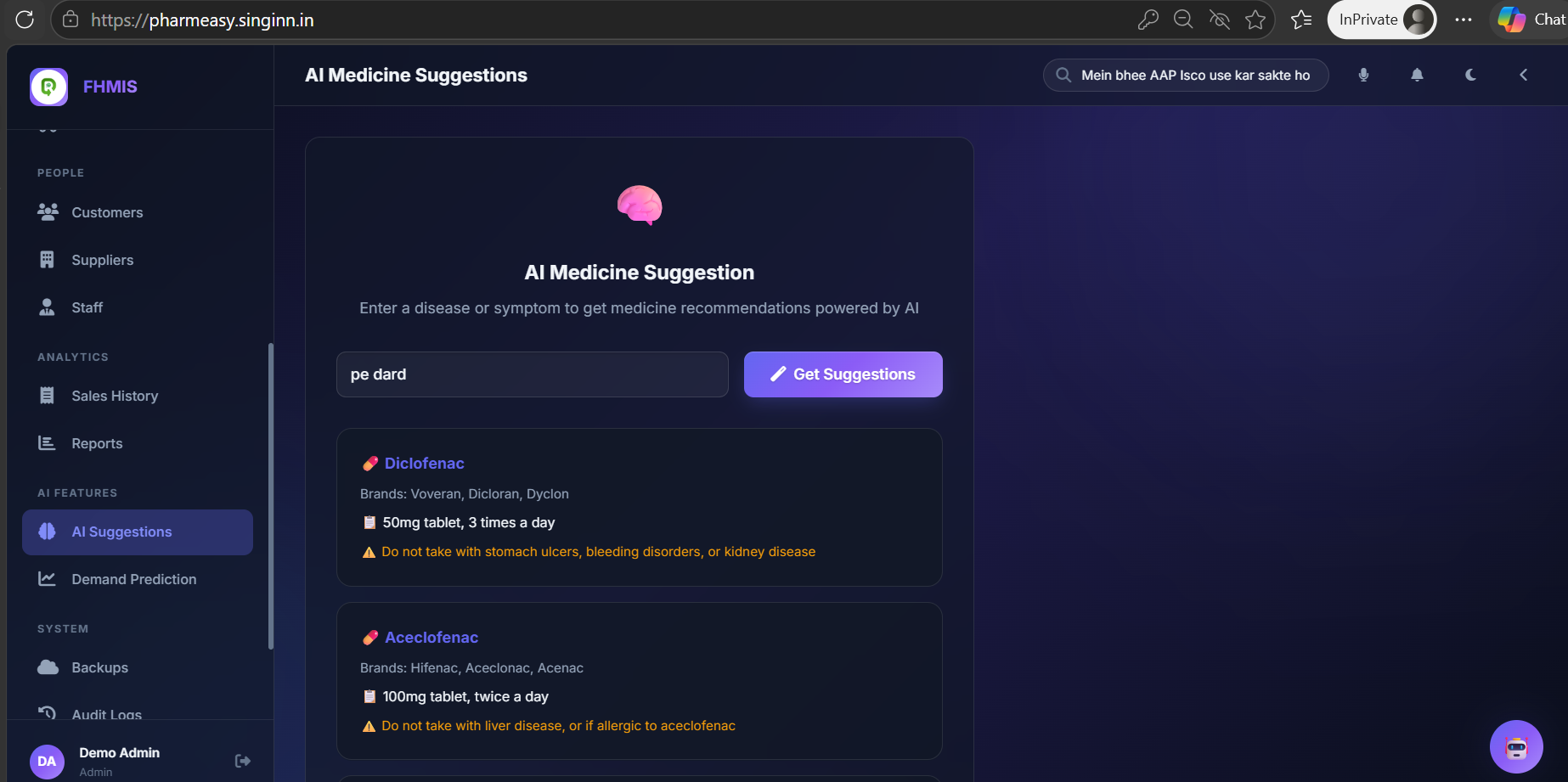Click the symptom input field containing "pe dard"
The width and height of the screenshot is (1568, 782).
tap(532, 374)
